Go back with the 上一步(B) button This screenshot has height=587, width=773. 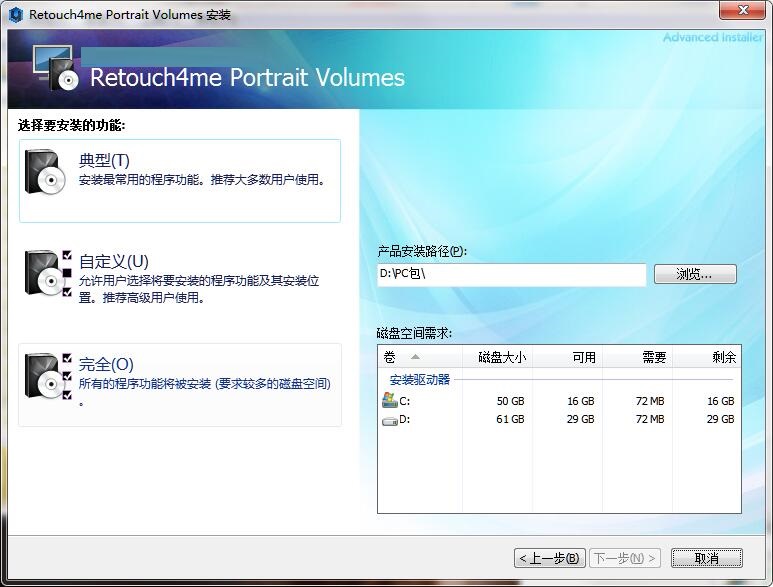click(550, 558)
